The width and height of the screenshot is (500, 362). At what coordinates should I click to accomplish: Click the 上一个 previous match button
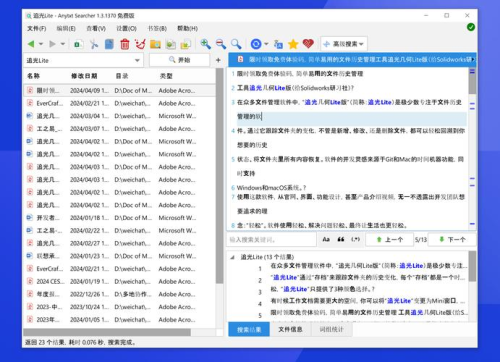coord(389,239)
